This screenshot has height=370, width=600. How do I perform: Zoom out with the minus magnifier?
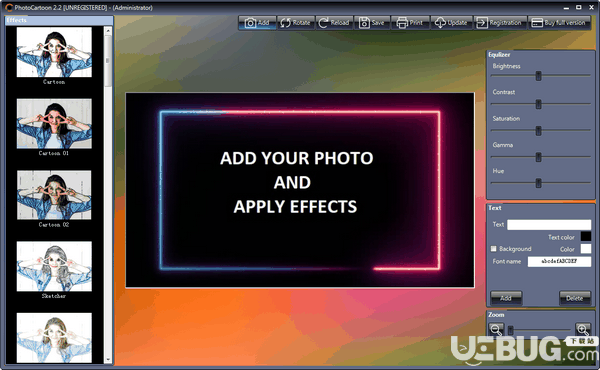[x=496, y=329]
